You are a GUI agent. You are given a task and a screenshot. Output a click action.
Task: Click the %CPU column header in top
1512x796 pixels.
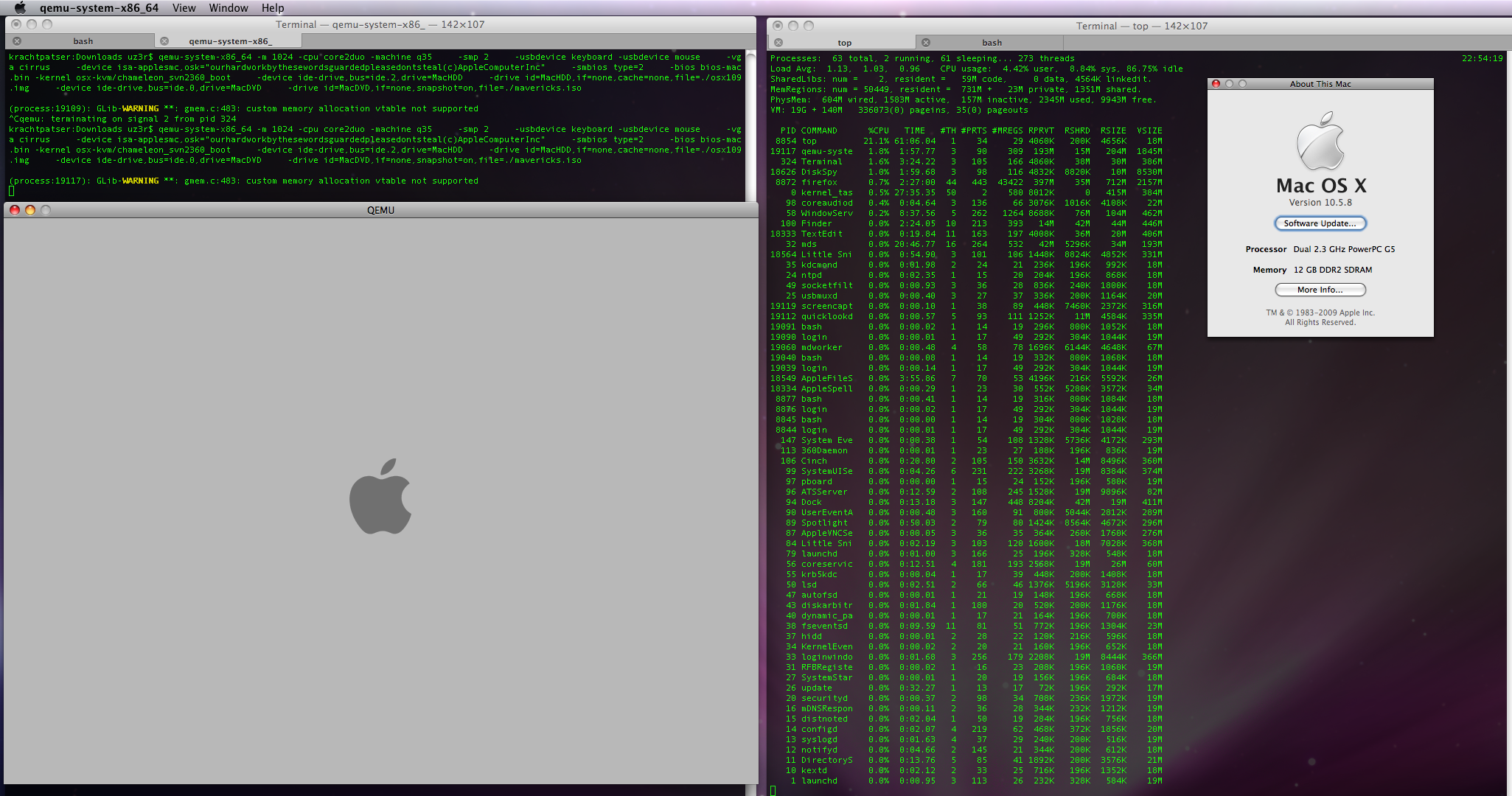coord(878,130)
